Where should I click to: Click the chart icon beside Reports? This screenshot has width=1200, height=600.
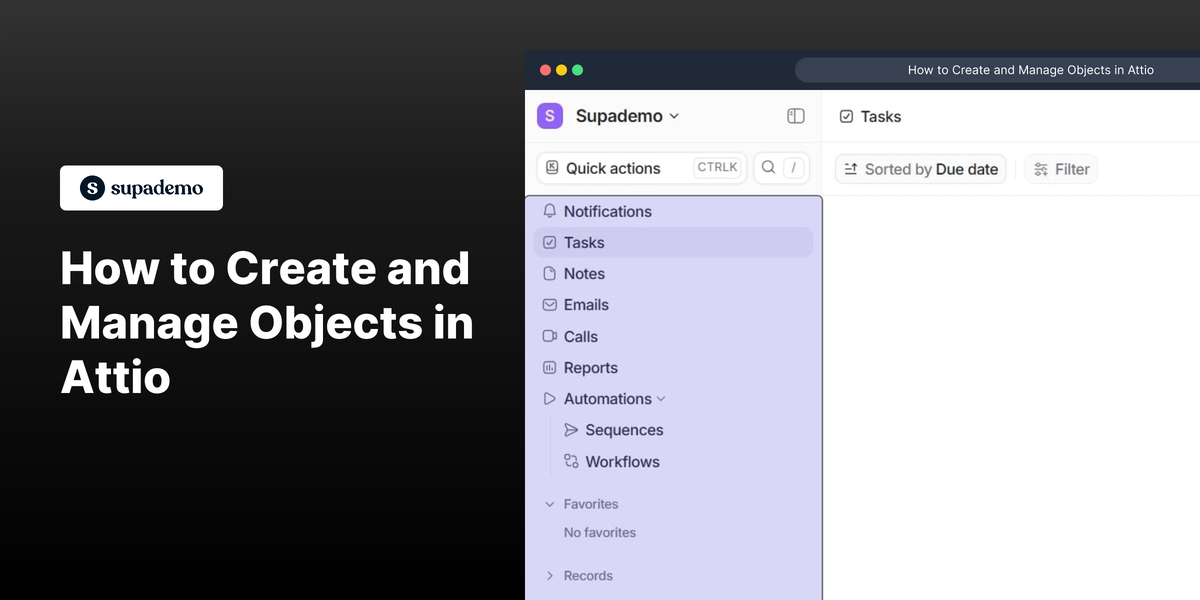click(549, 368)
